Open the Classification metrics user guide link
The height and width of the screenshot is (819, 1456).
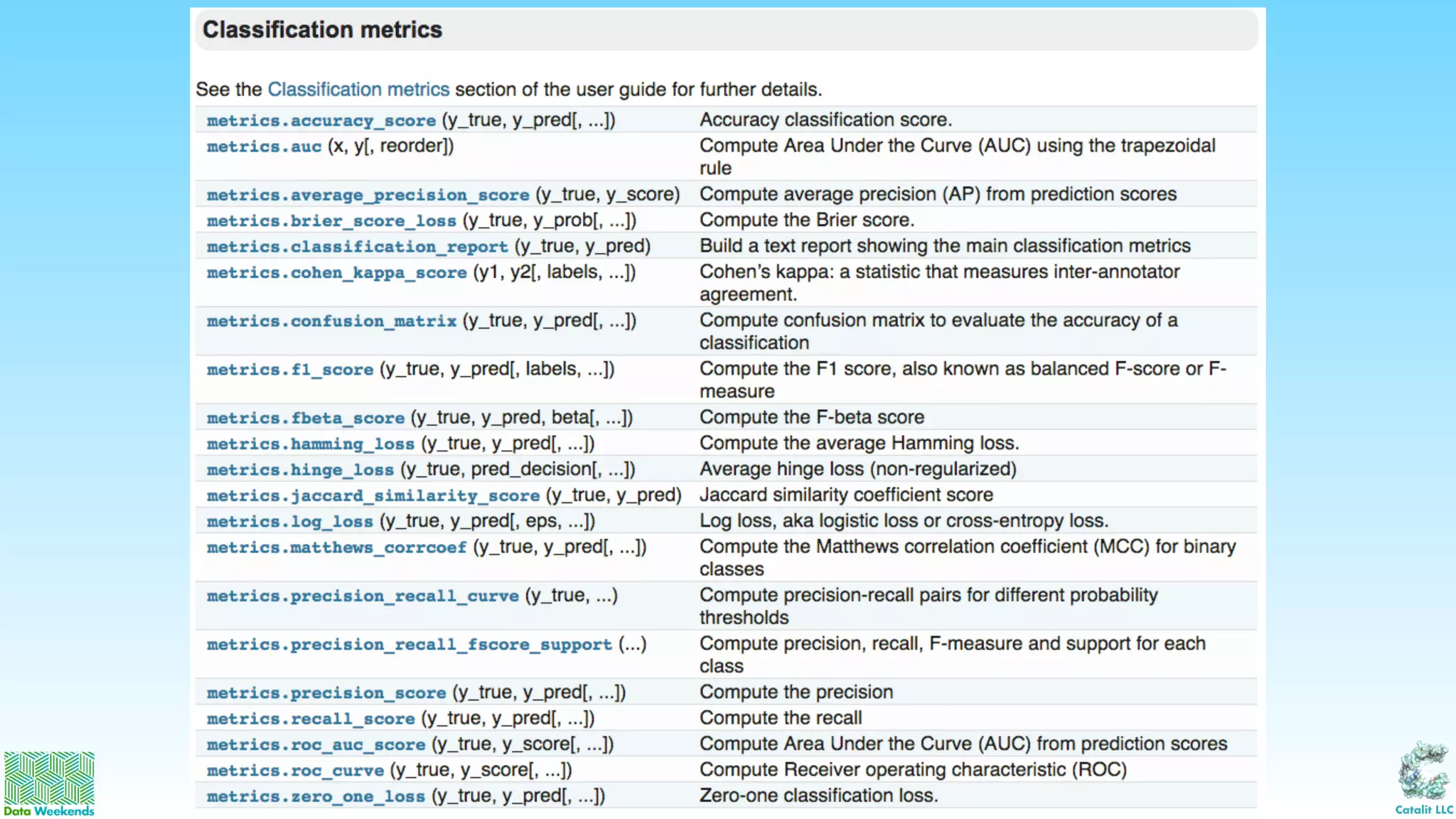click(x=358, y=90)
